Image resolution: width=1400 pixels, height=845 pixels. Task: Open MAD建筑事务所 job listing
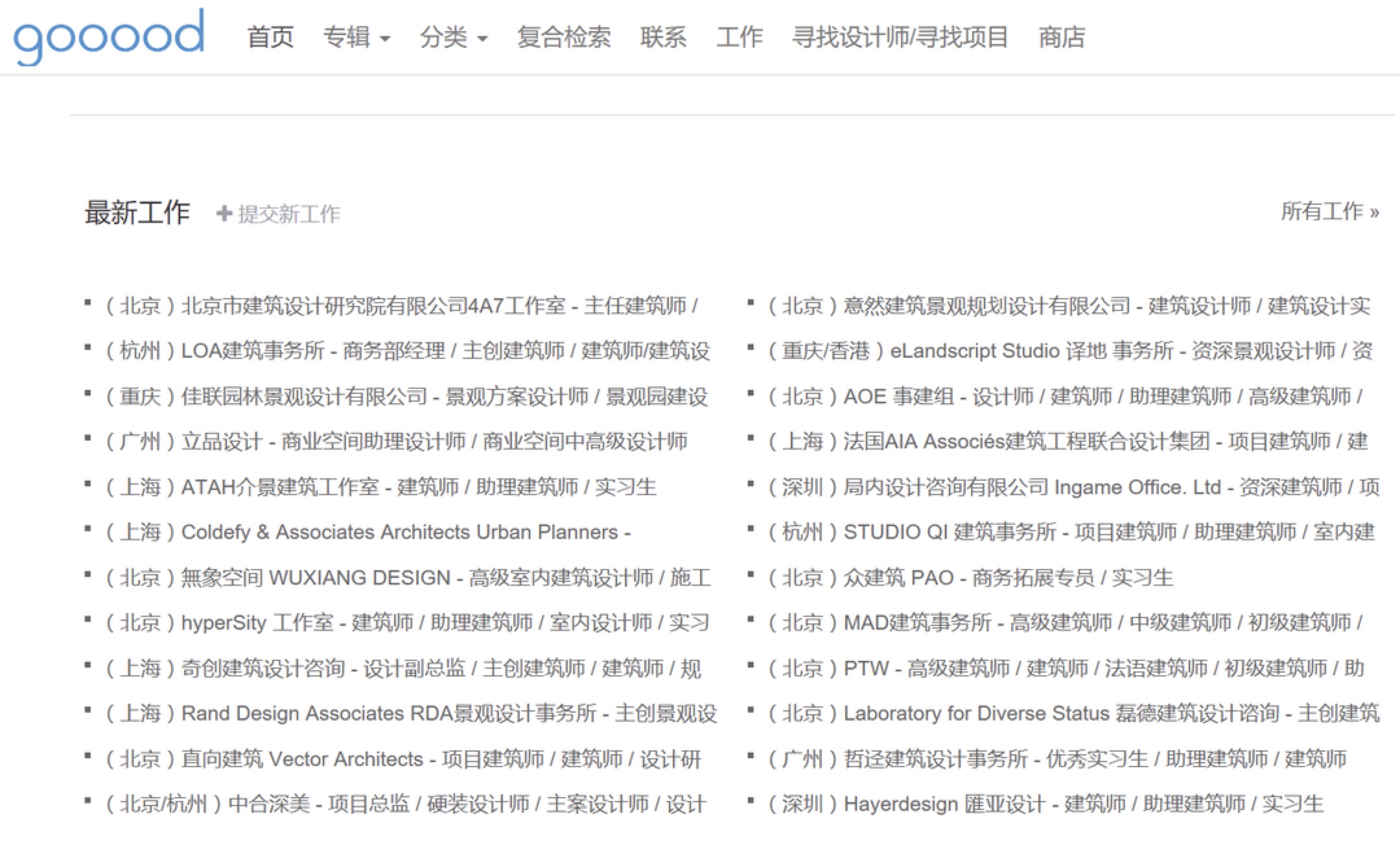click(x=1065, y=623)
